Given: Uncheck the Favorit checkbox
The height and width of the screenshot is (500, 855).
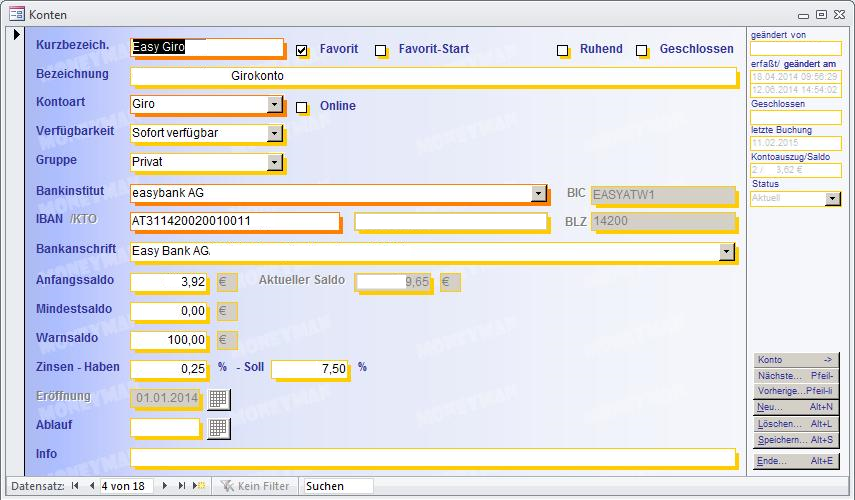Looking at the screenshot, I should (x=302, y=50).
